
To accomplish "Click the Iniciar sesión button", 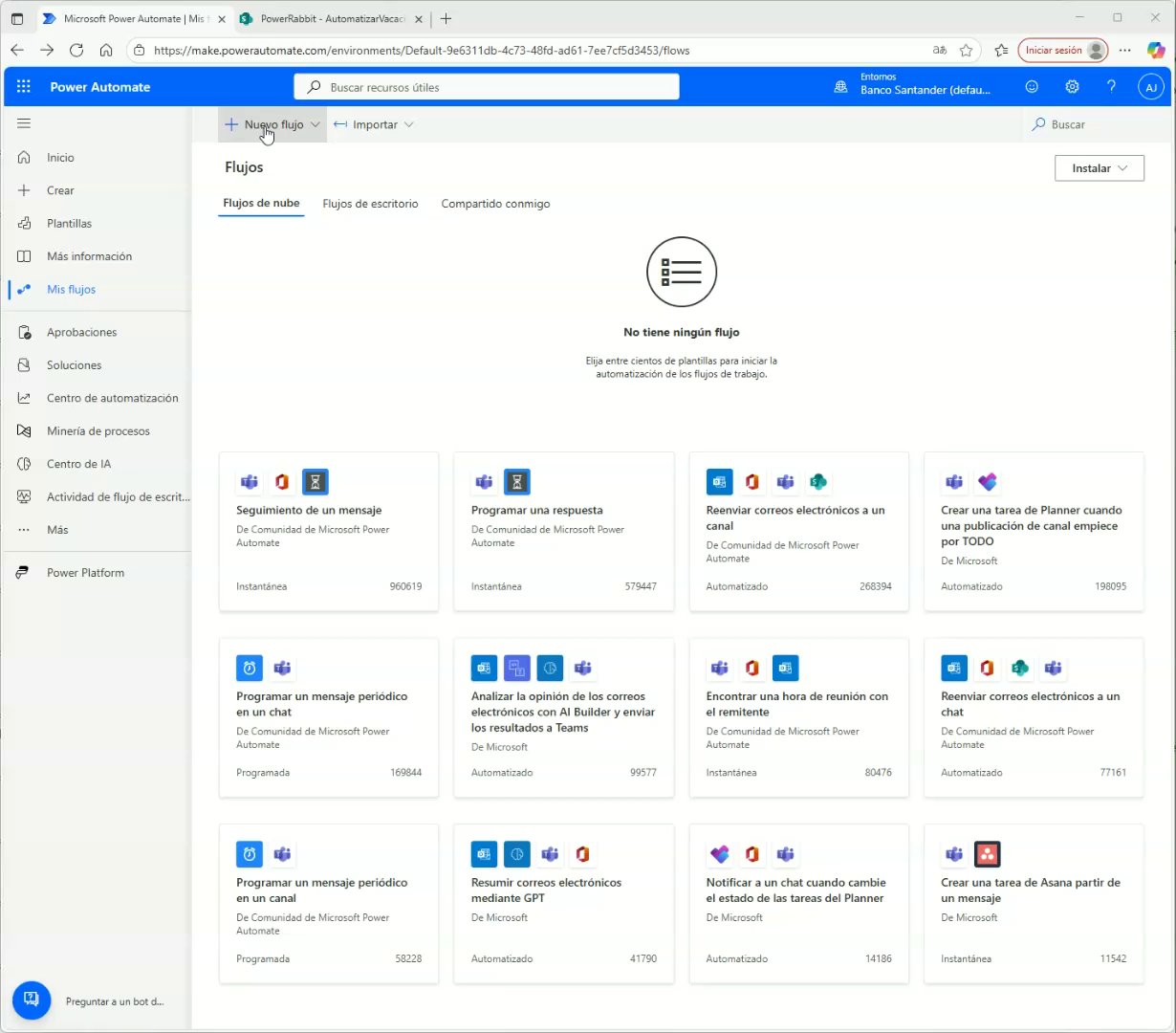I will [1063, 50].
